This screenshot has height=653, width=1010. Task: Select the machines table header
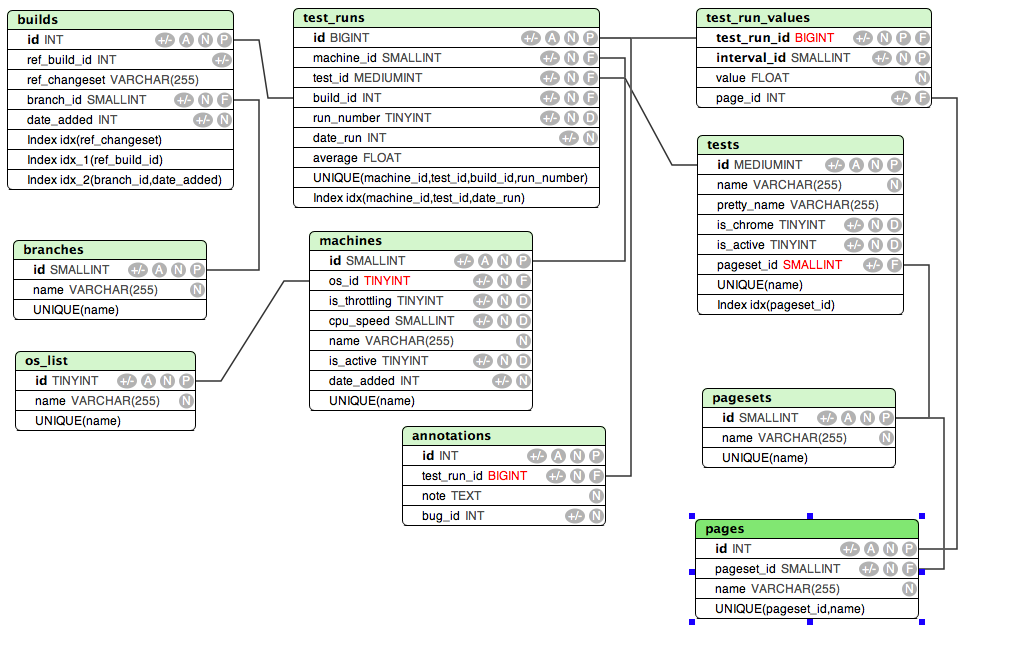pos(421,240)
